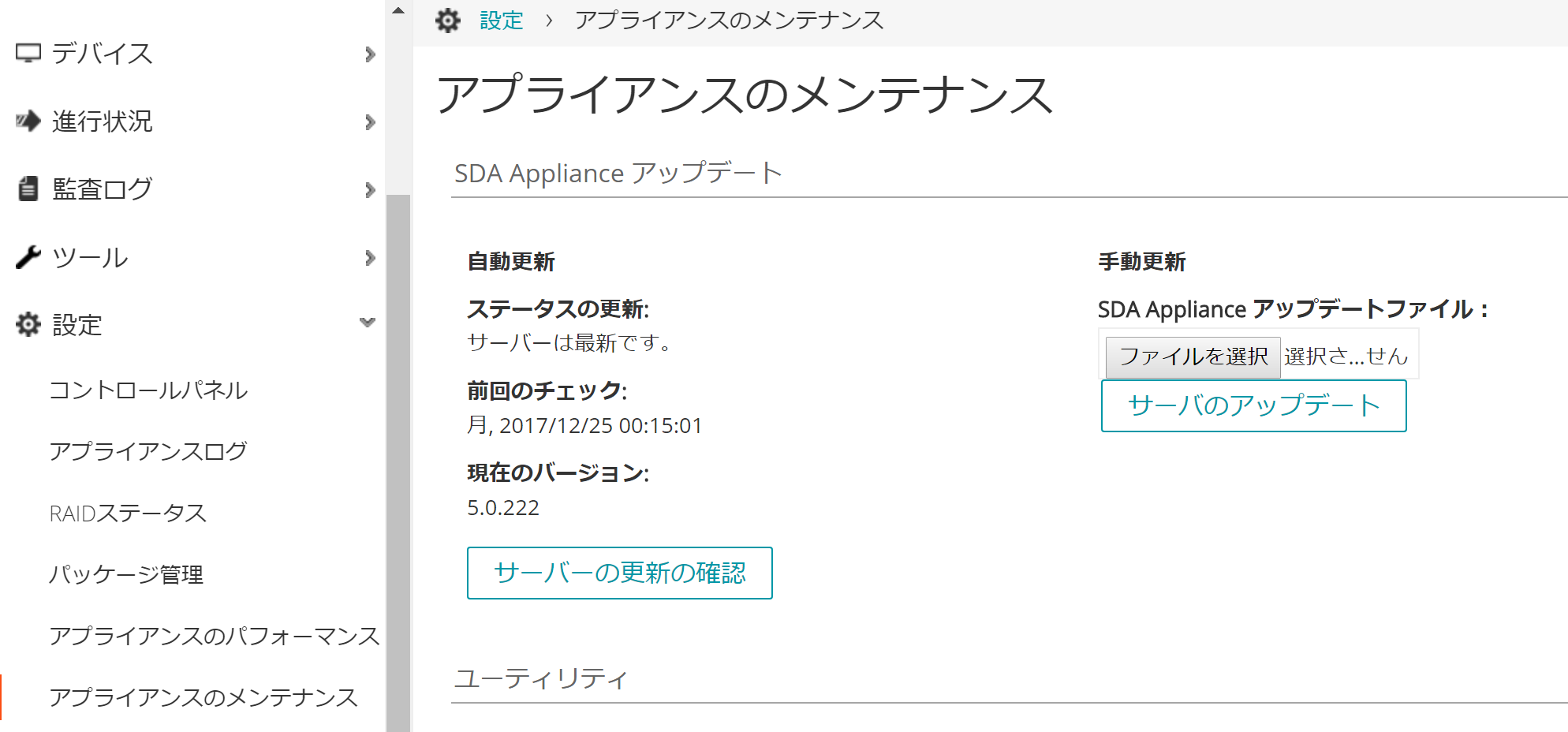
Task: Expand the 進行状況 menu chevron
Action: (370, 121)
